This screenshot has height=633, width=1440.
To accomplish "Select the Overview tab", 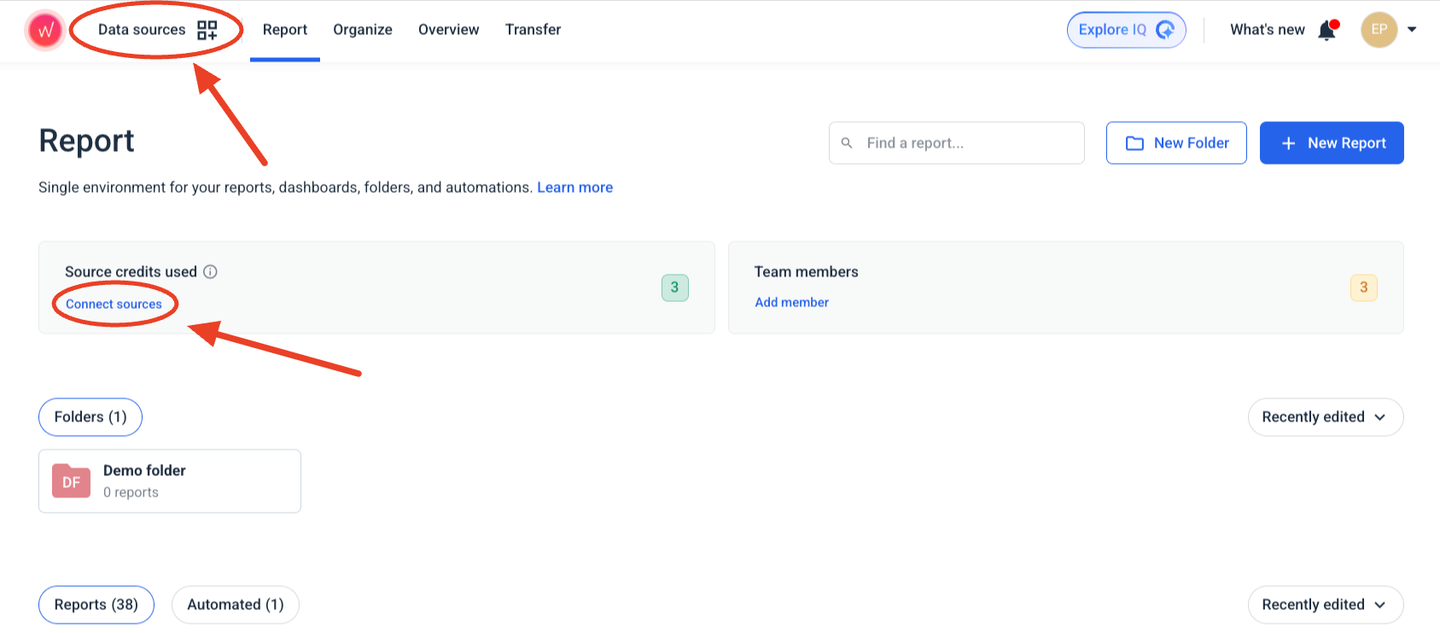I will pyautogui.click(x=448, y=30).
